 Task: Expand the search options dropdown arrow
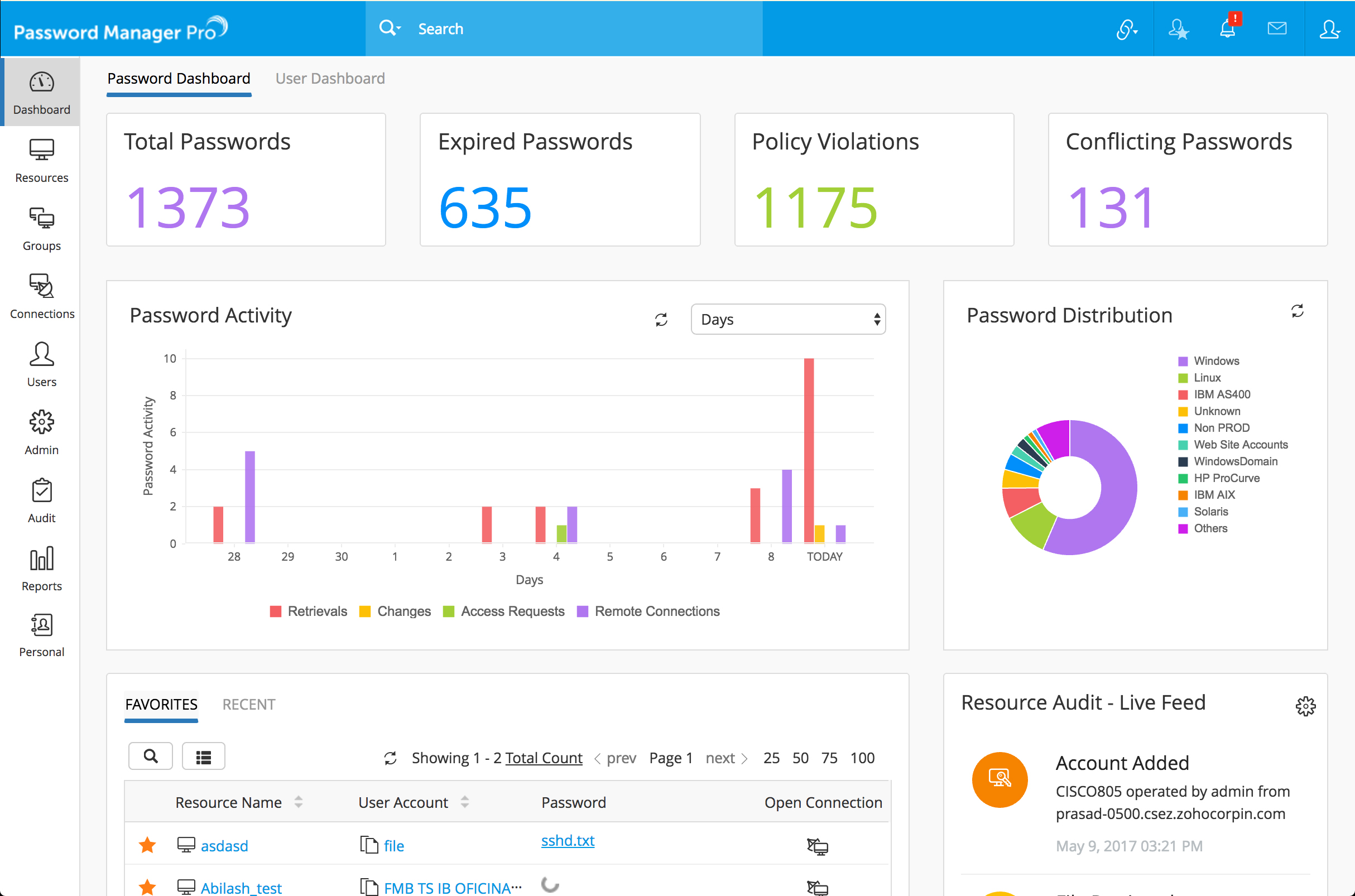(x=399, y=28)
